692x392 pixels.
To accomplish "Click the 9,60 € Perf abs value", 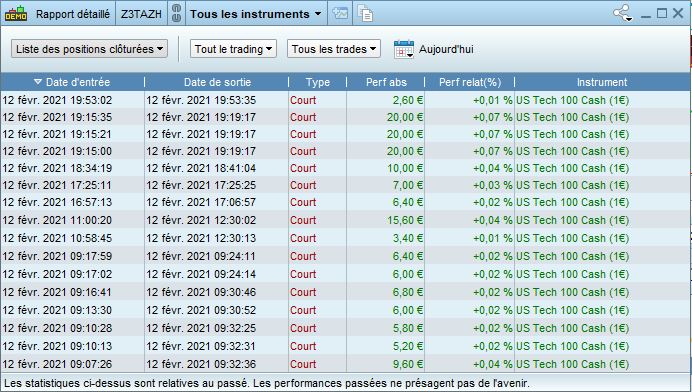I will pos(408,364).
